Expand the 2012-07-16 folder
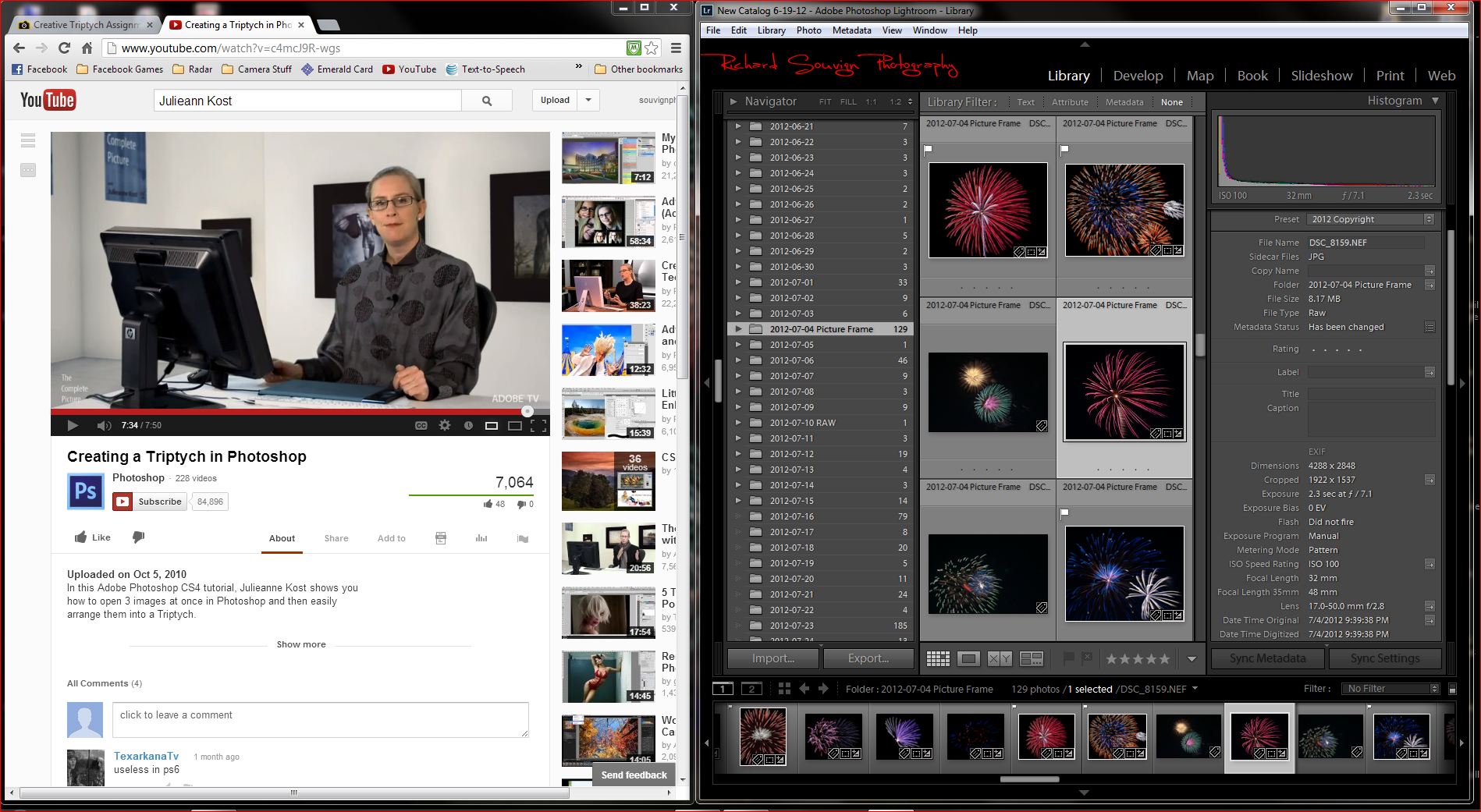Viewport: 1481px width, 812px height. 738,516
